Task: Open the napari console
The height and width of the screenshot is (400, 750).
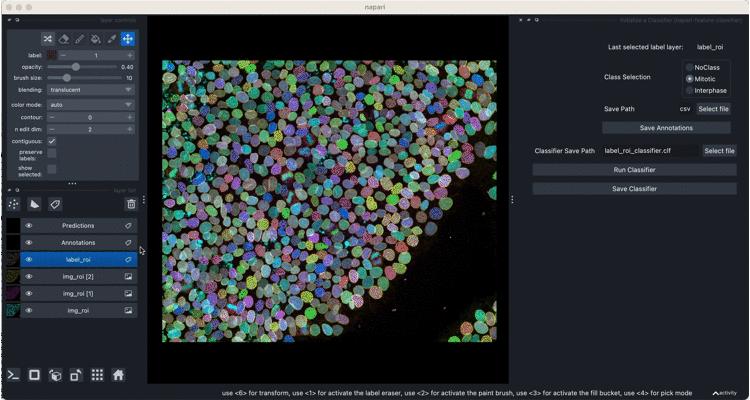Action: [x=13, y=375]
